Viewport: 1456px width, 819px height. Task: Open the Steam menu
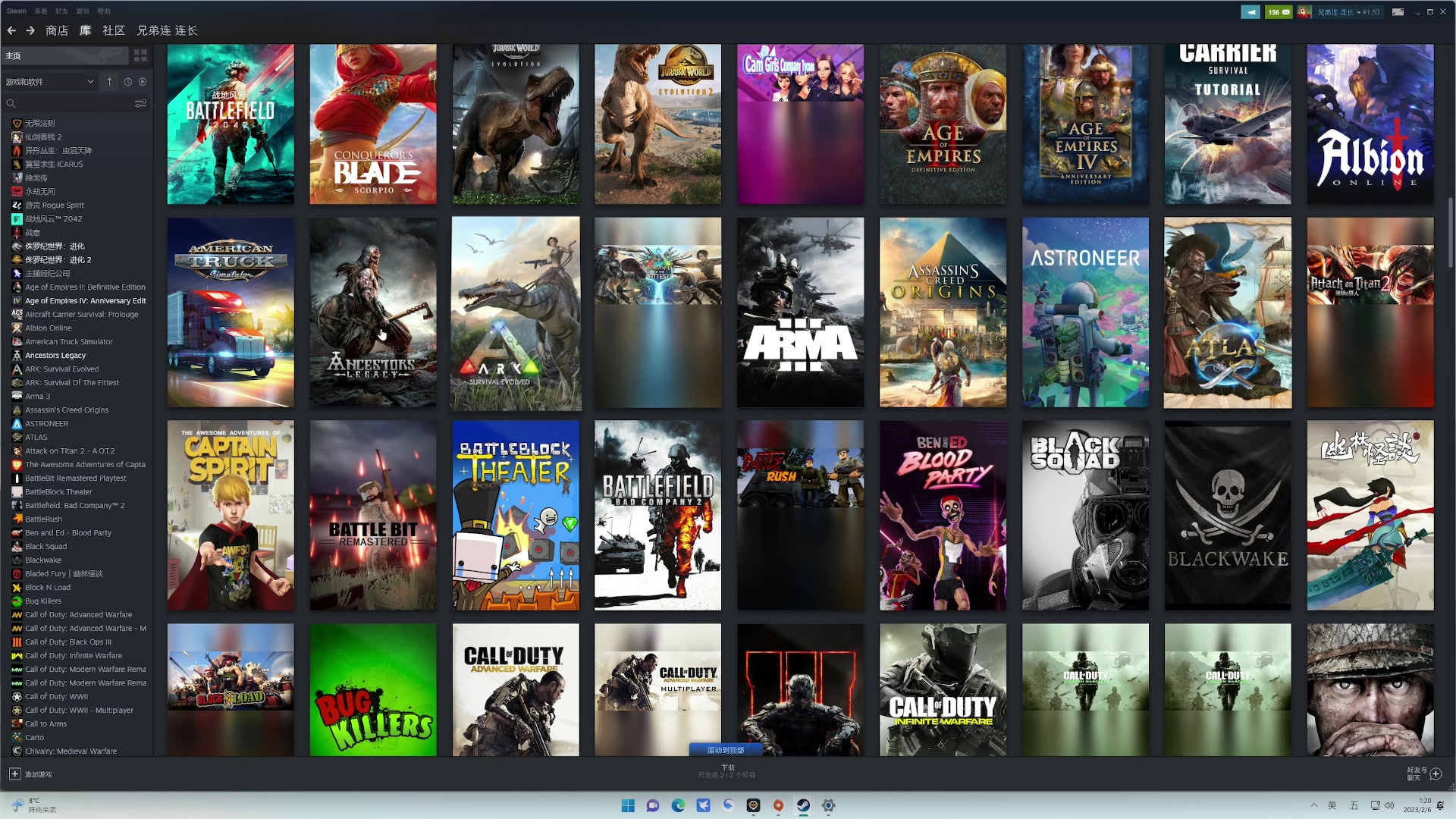click(x=17, y=11)
